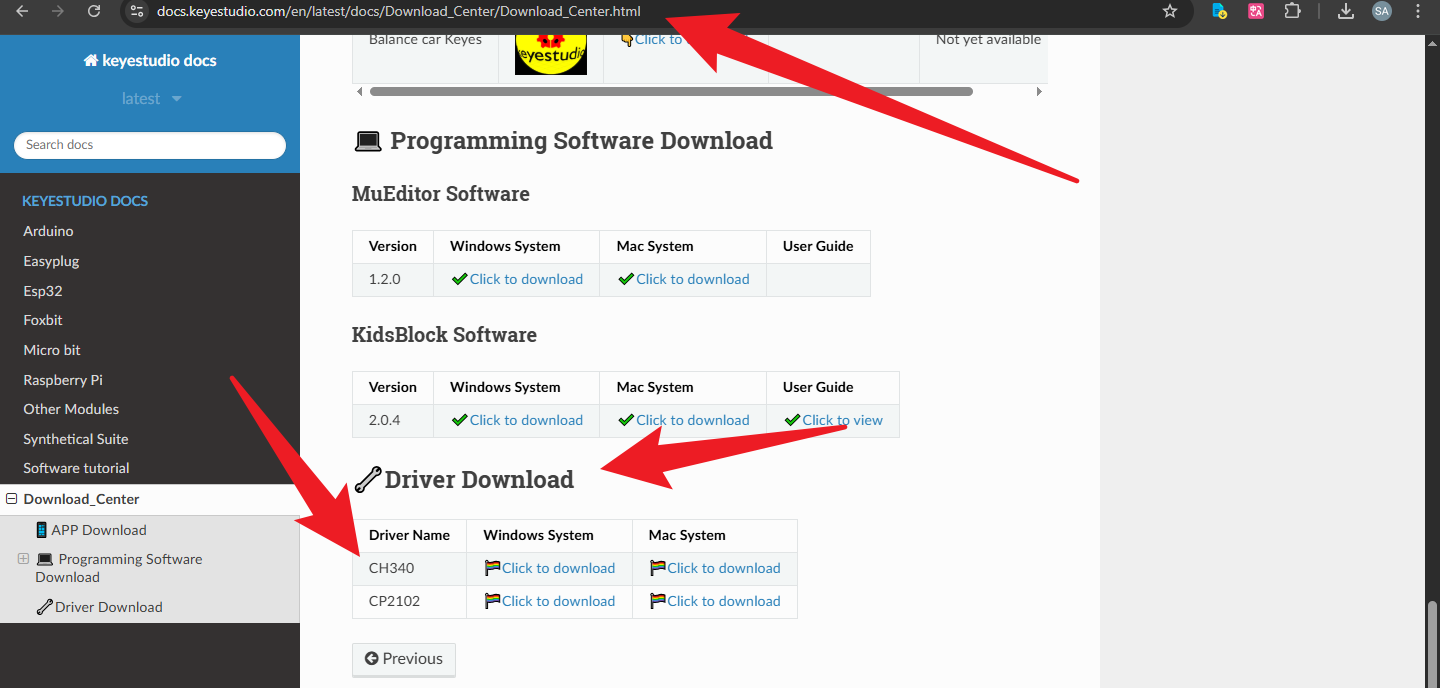The height and width of the screenshot is (688, 1440).
Task: Open the Extensions puzzle icon
Action: (1292, 11)
